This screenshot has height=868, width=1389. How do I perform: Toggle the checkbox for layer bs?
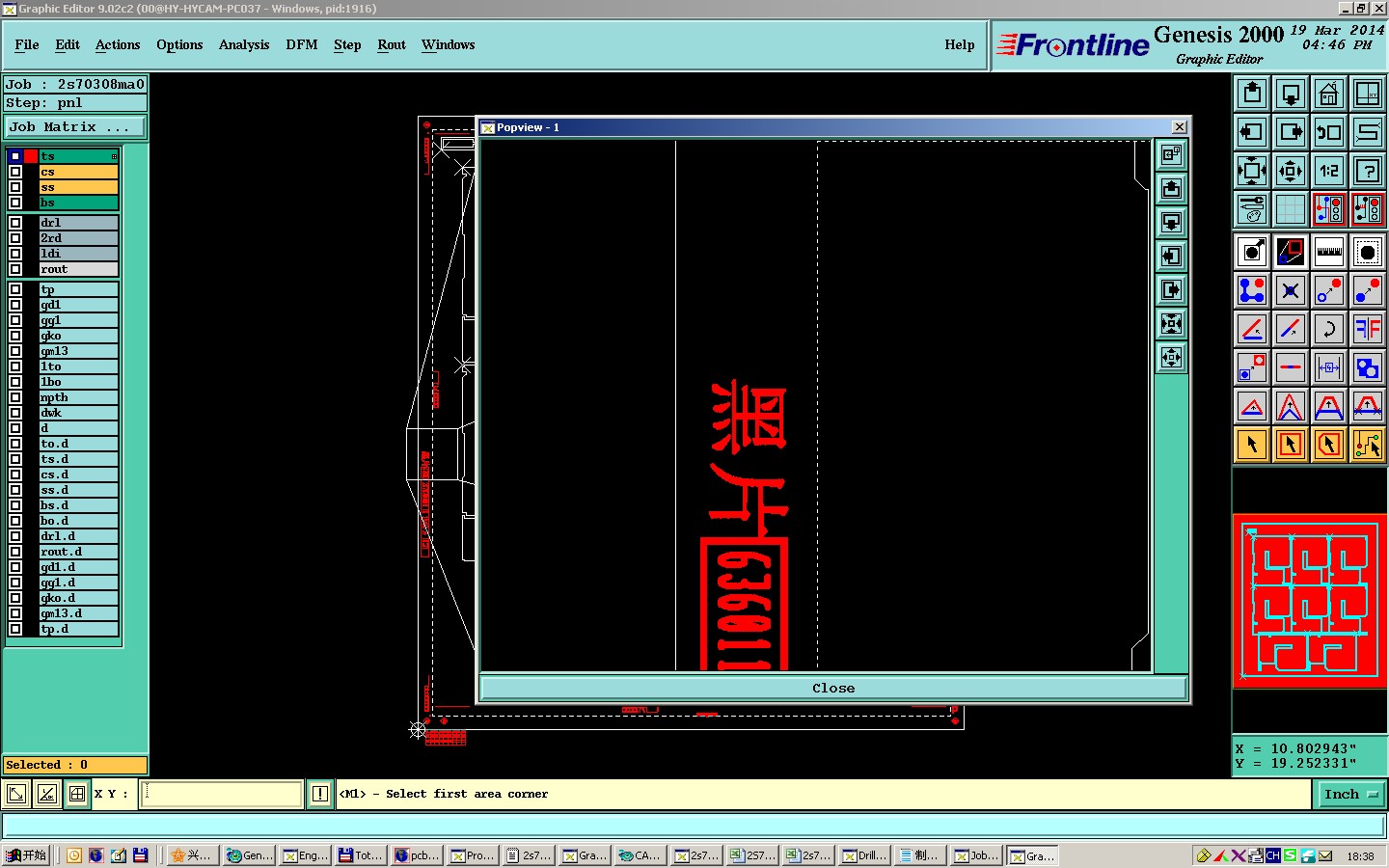(x=15, y=203)
